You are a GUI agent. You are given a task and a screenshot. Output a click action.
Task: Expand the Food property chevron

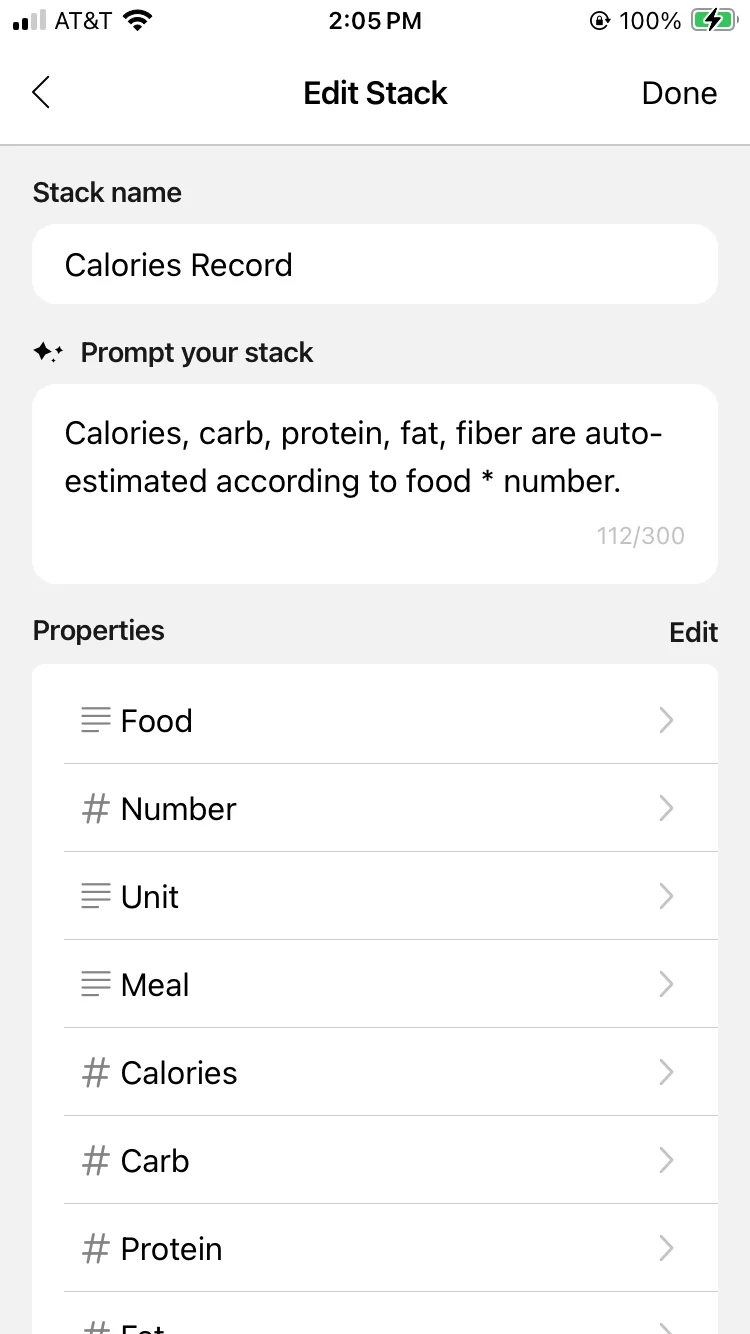666,720
